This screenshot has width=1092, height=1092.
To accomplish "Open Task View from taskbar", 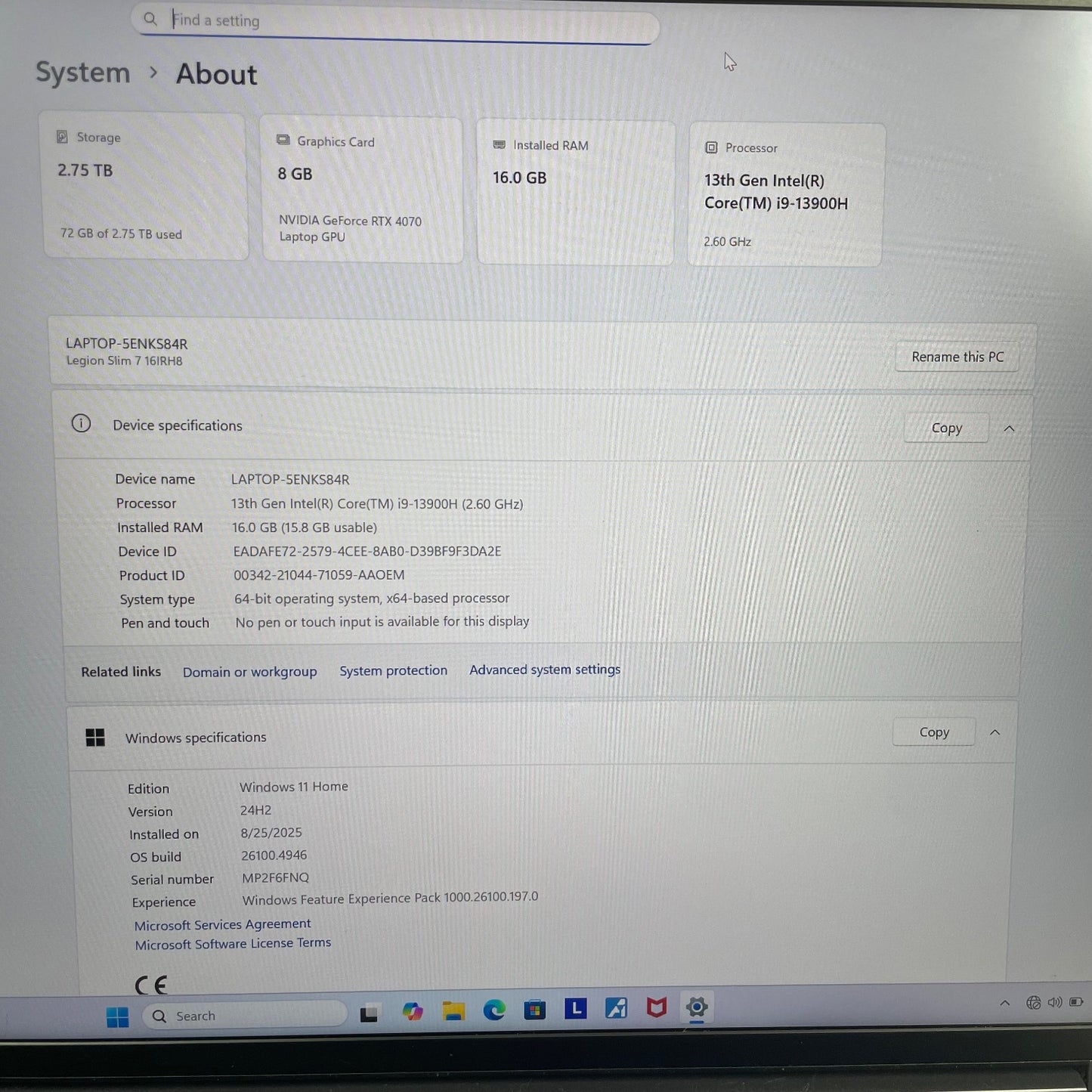I will point(369,1013).
